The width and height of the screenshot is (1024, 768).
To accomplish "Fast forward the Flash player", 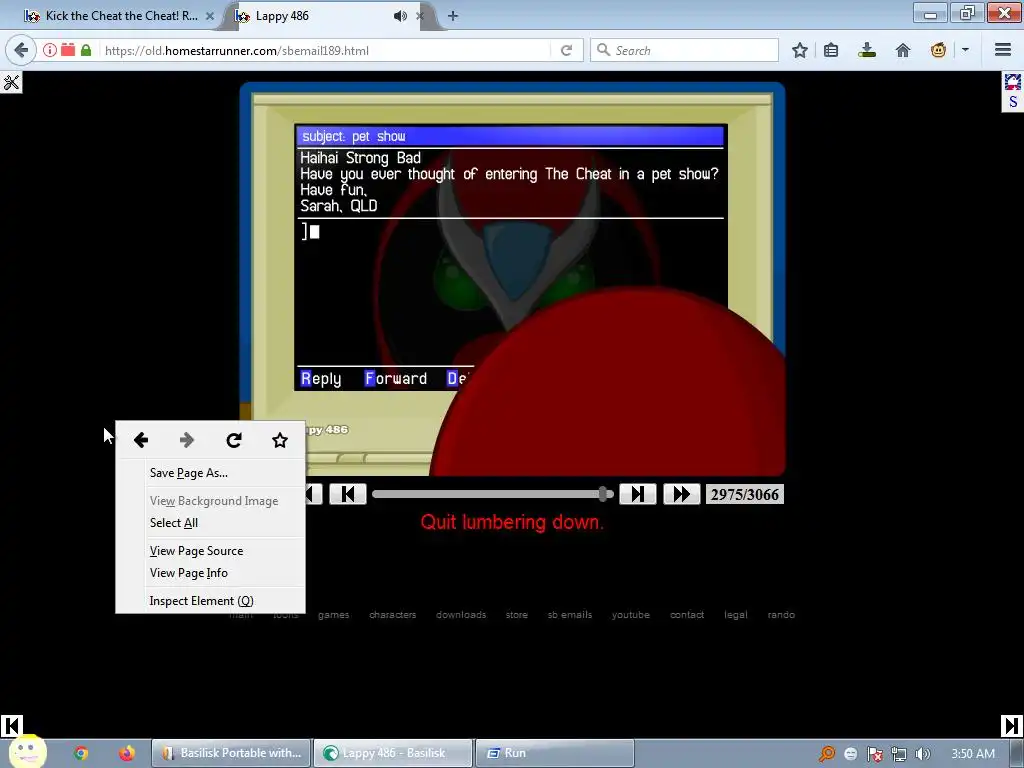I will 682,494.
